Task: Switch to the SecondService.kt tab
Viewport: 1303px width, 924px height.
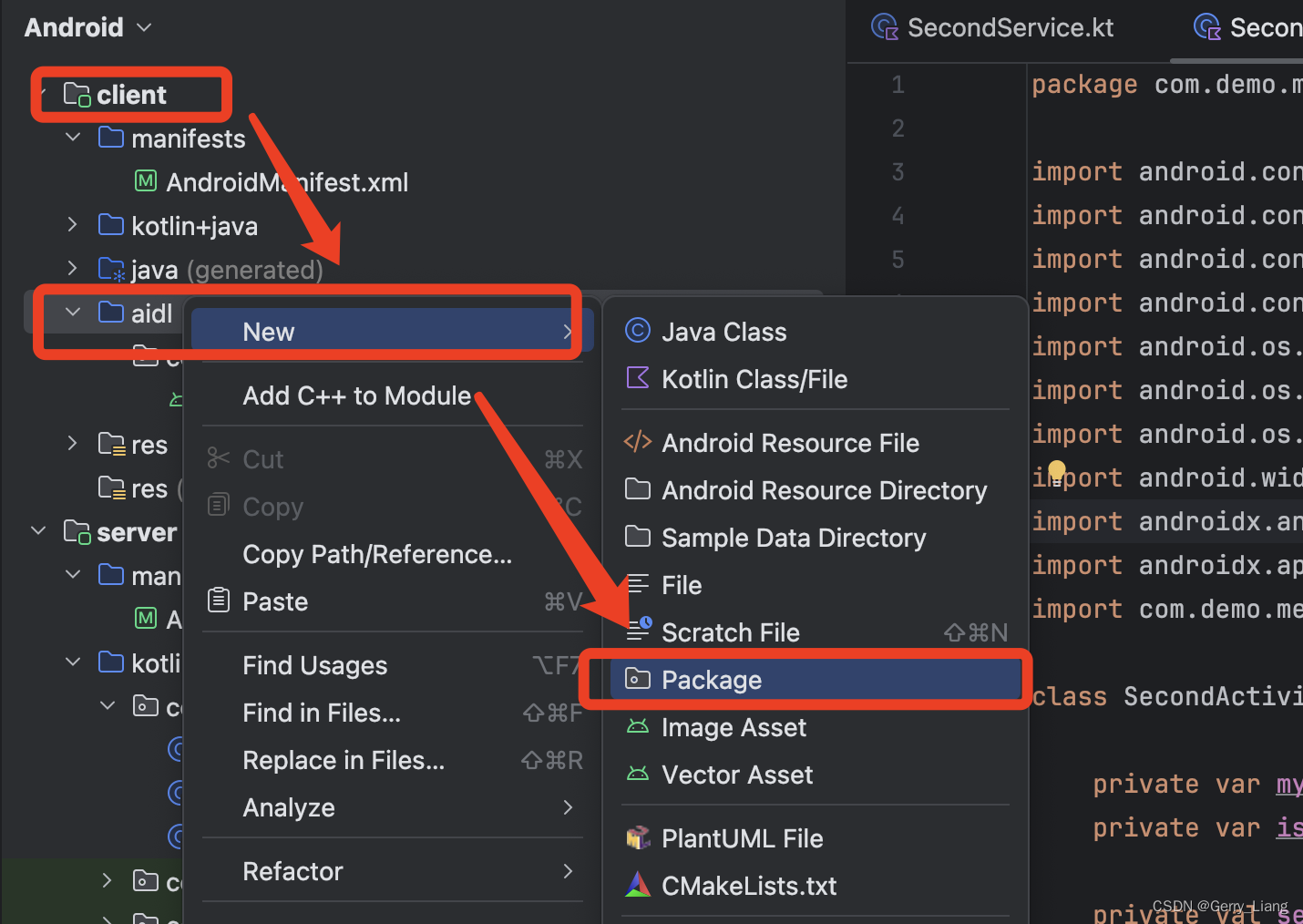Action: pos(992,28)
